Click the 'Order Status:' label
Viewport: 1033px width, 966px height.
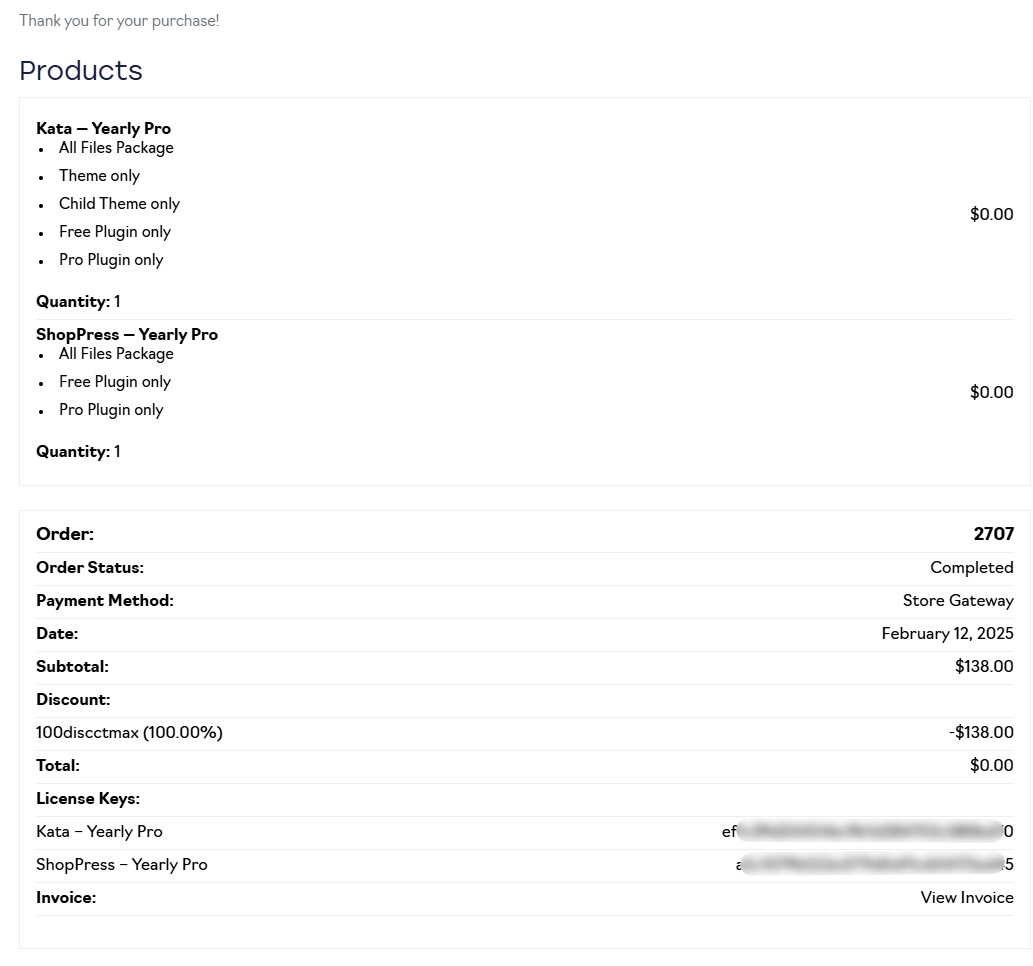pyautogui.click(x=90, y=567)
